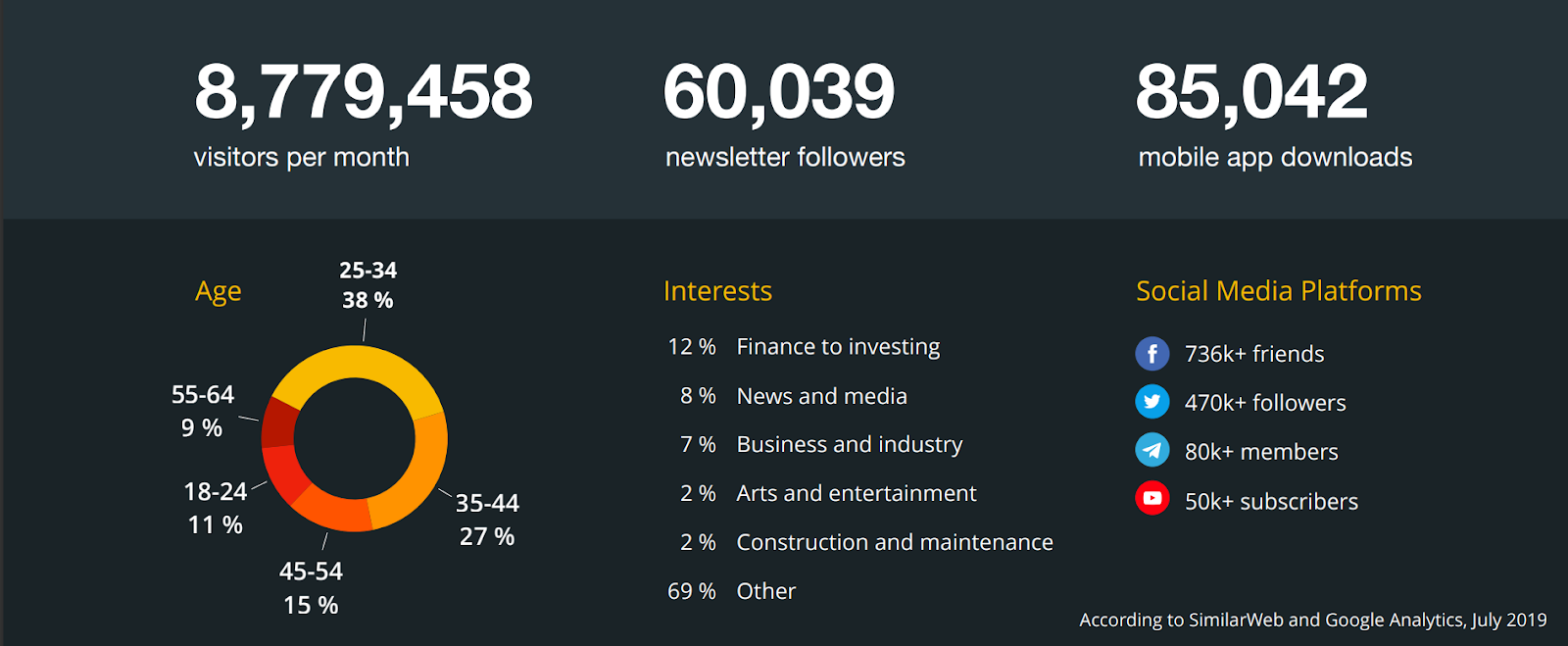
Task: Click the 470k+ followers text
Action: click(1265, 403)
